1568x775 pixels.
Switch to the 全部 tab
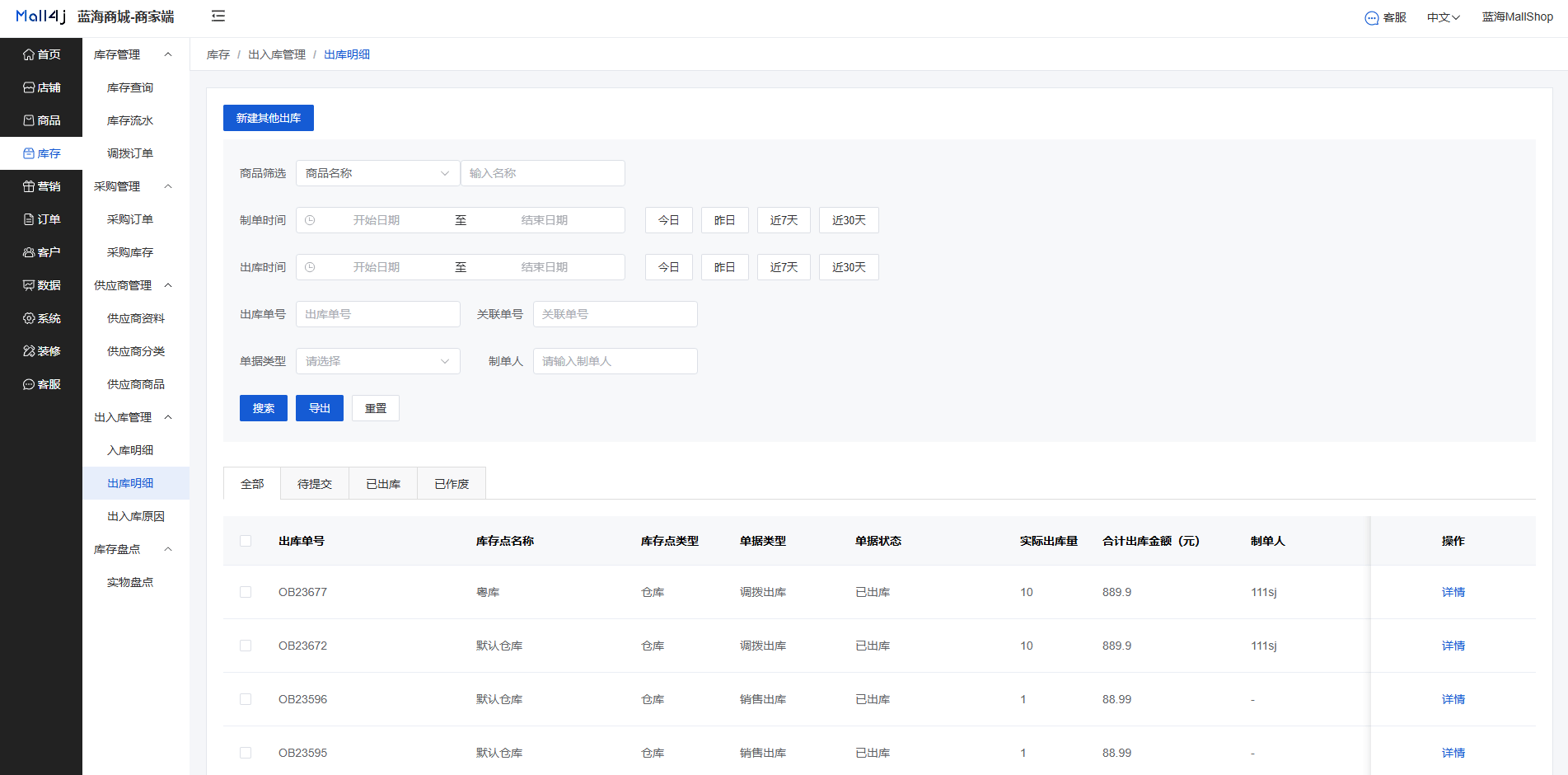tap(252, 484)
